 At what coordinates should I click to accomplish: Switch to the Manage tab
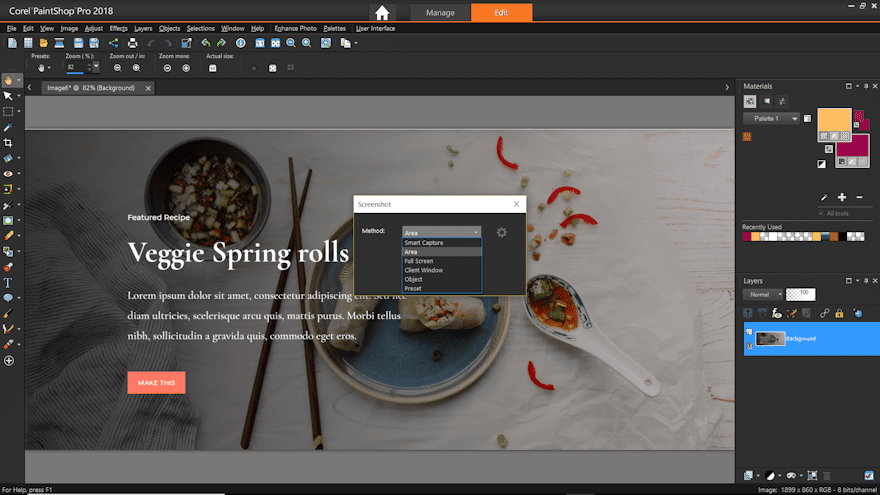tap(440, 13)
